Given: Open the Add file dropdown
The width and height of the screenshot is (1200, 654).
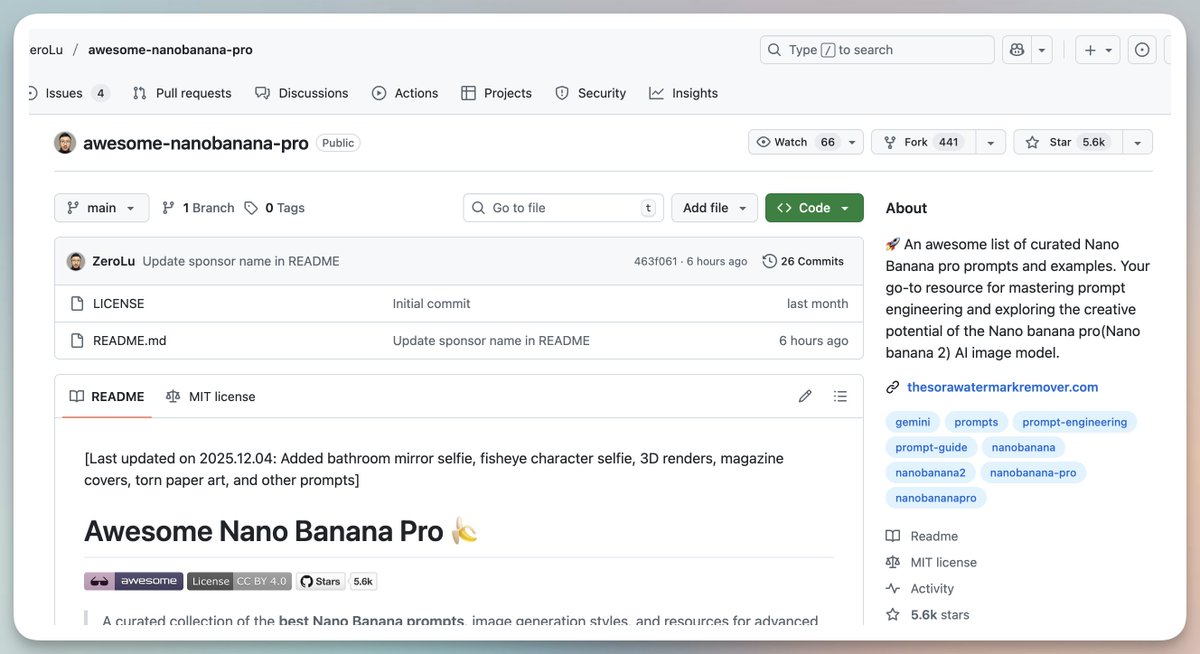Looking at the screenshot, I should [714, 208].
